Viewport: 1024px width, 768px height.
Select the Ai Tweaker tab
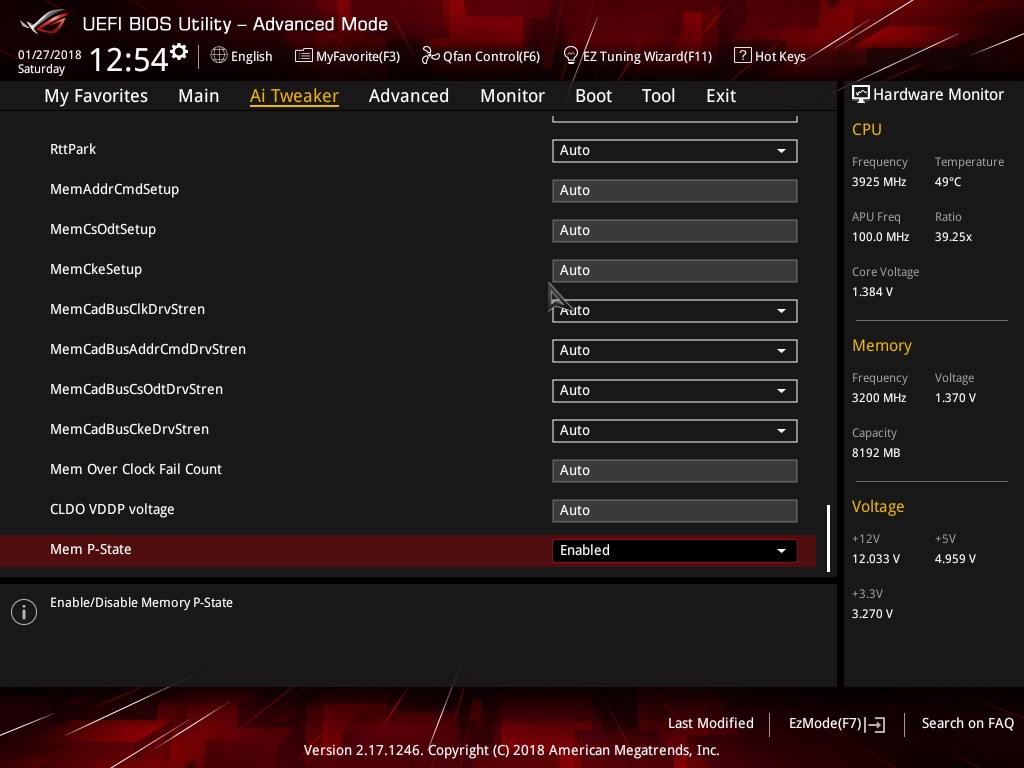(294, 96)
